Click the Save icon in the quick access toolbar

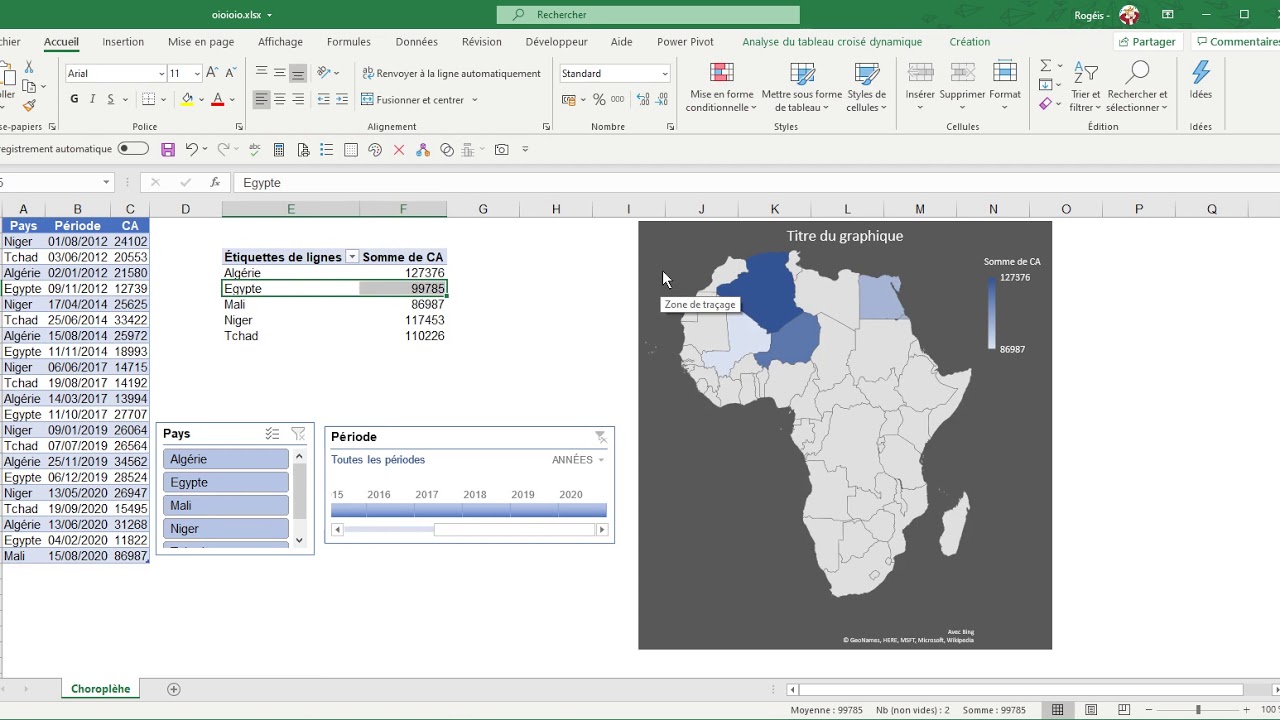point(168,150)
